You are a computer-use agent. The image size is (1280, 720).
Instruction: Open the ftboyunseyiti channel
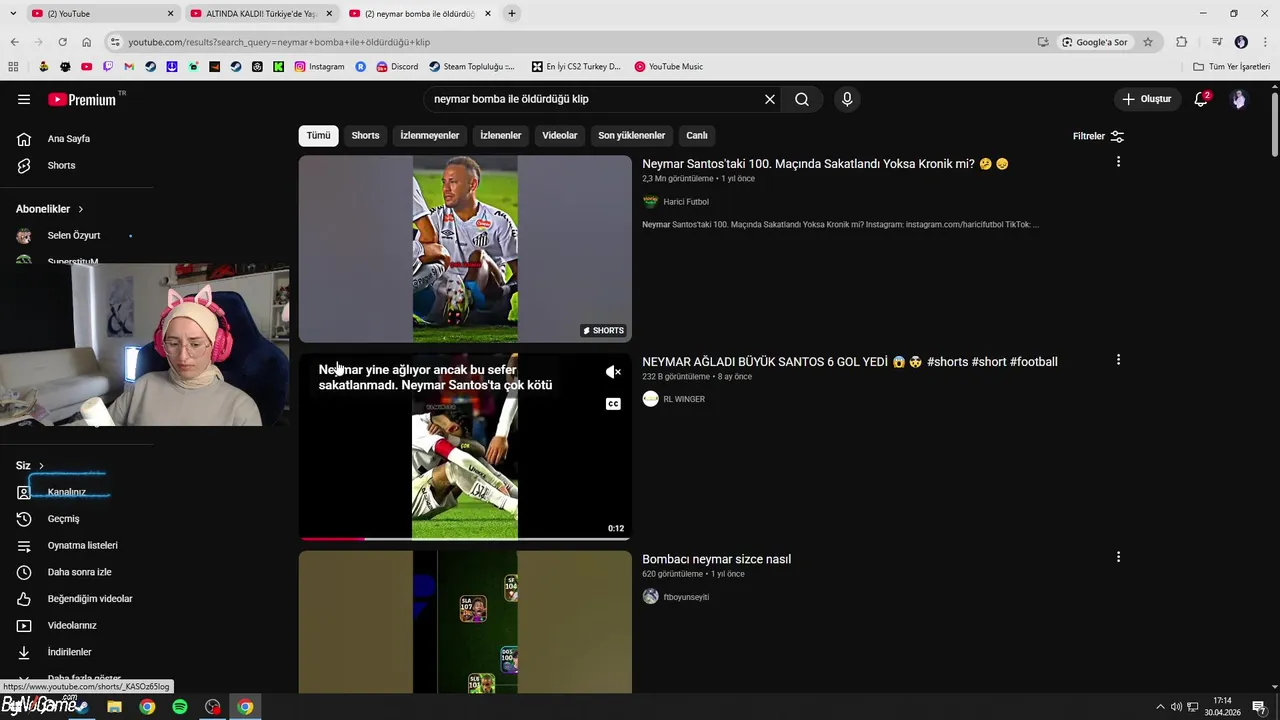tap(686, 597)
